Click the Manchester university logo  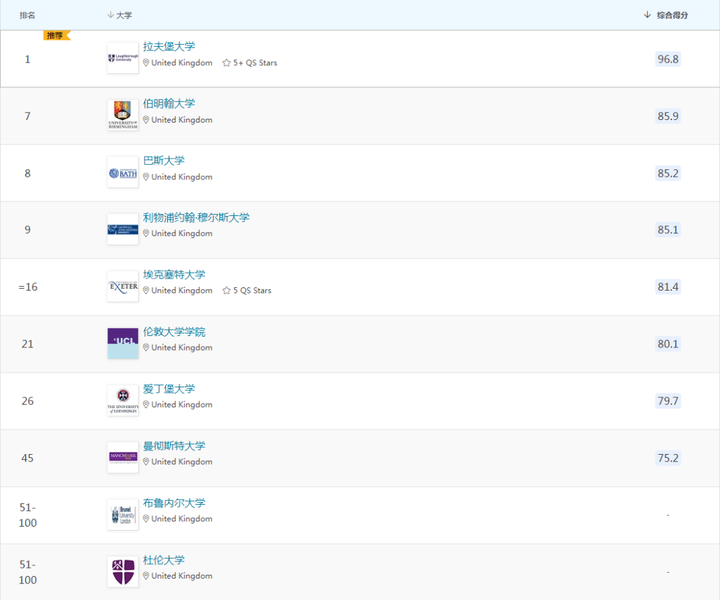(123, 457)
